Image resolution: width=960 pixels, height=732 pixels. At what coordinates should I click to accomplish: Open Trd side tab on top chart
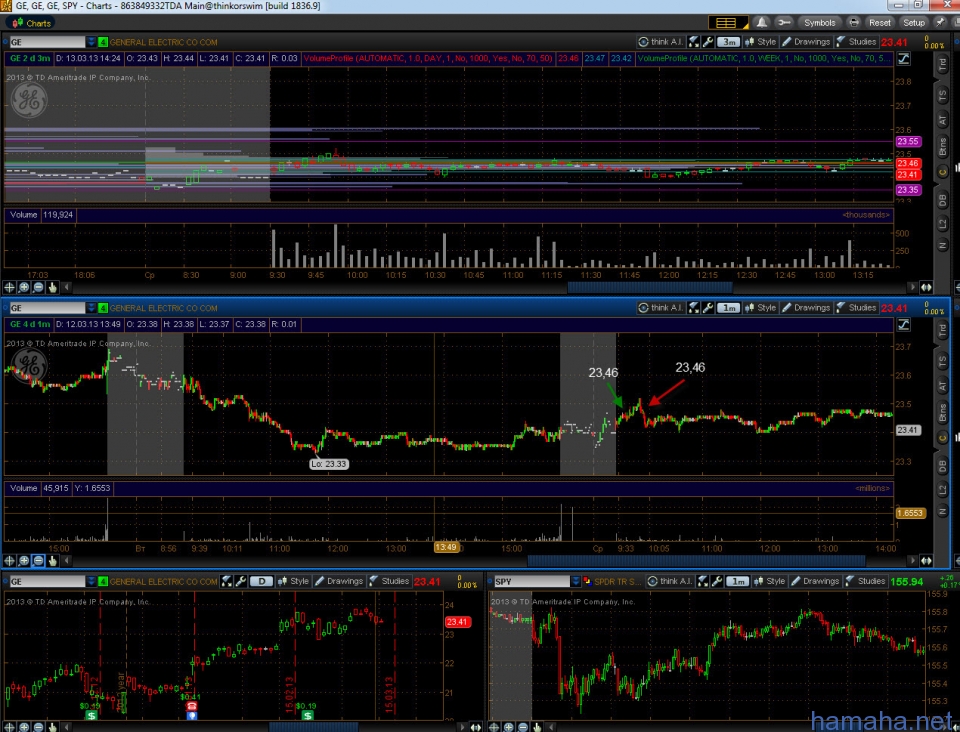pyautogui.click(x=943, y=65)
